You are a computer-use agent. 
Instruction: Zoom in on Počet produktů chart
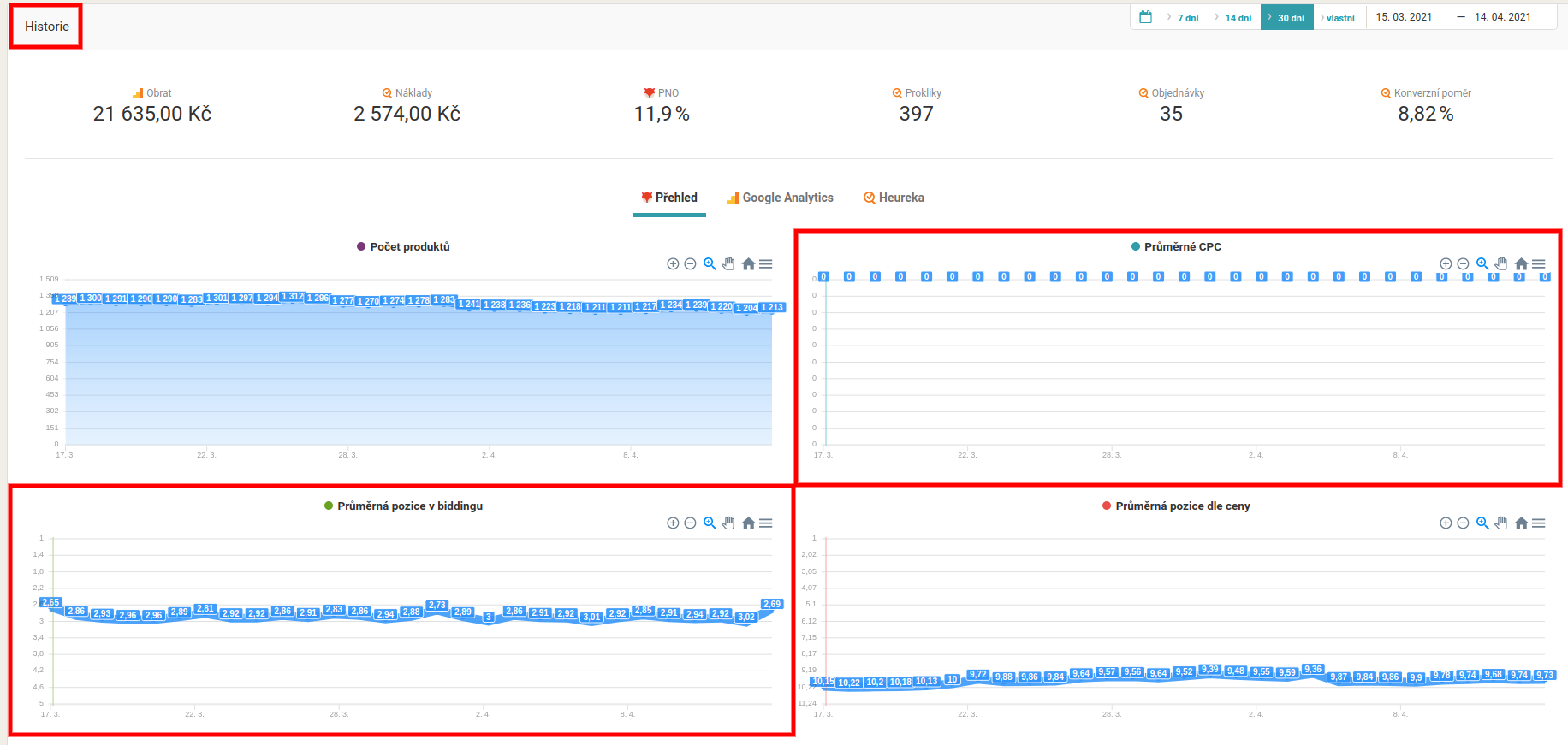pos(673,264)
